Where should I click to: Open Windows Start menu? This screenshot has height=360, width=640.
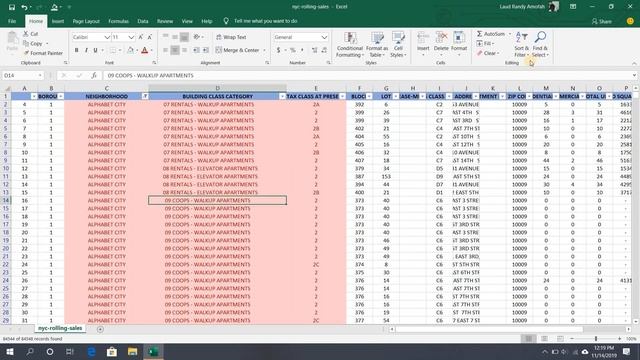pyautogui.click(x=10, y=351)
